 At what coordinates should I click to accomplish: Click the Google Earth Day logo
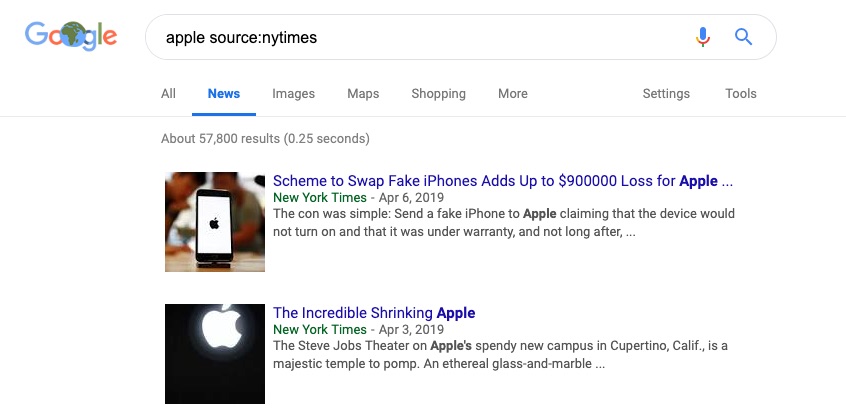(71, 36)
